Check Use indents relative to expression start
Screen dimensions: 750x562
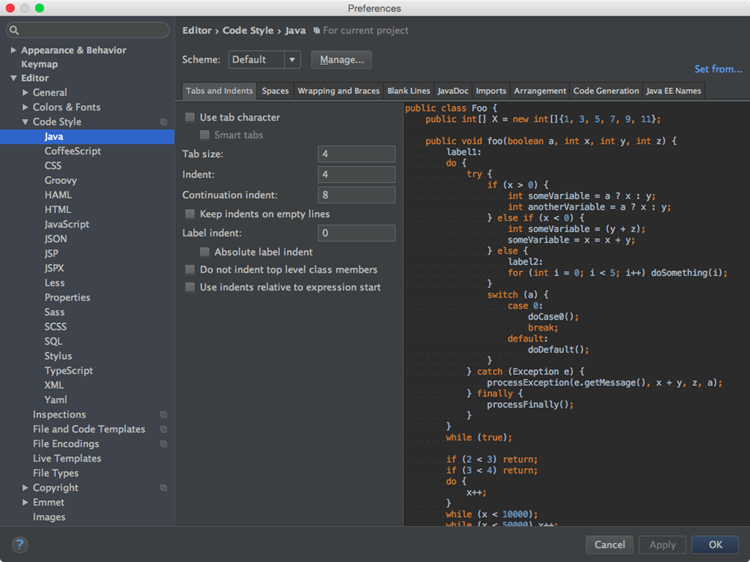click(190, 287)
